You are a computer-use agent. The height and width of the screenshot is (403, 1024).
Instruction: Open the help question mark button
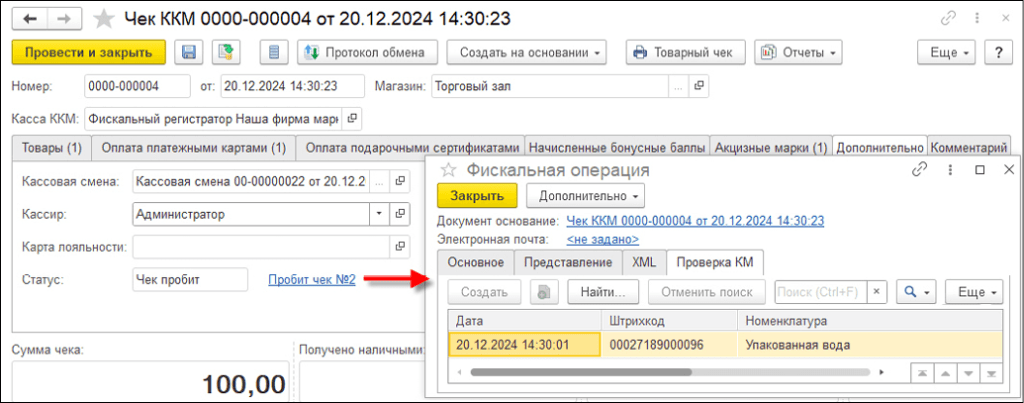point(997,52)
